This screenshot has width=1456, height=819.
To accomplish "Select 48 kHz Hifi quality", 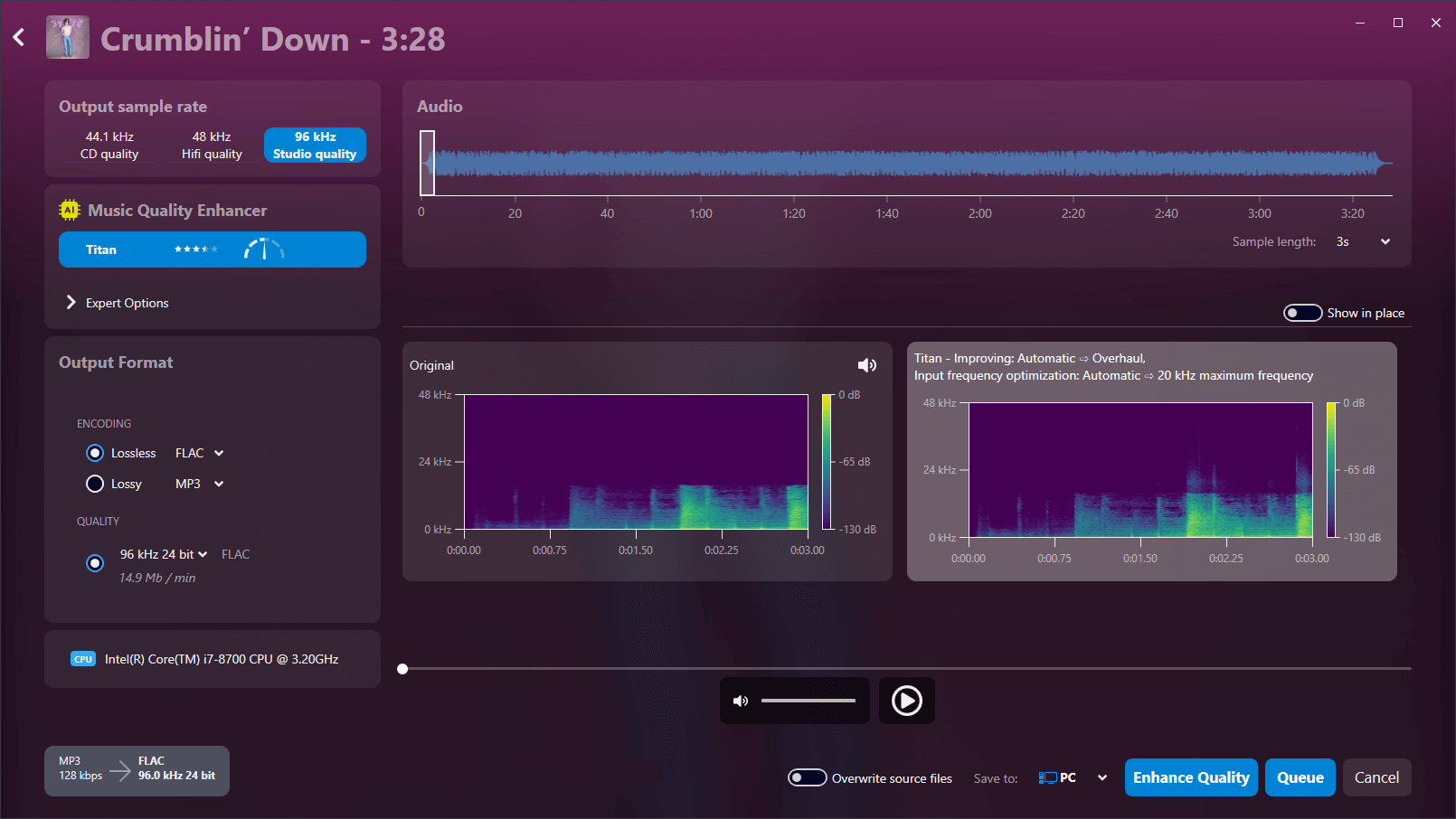I will point(212,145).
